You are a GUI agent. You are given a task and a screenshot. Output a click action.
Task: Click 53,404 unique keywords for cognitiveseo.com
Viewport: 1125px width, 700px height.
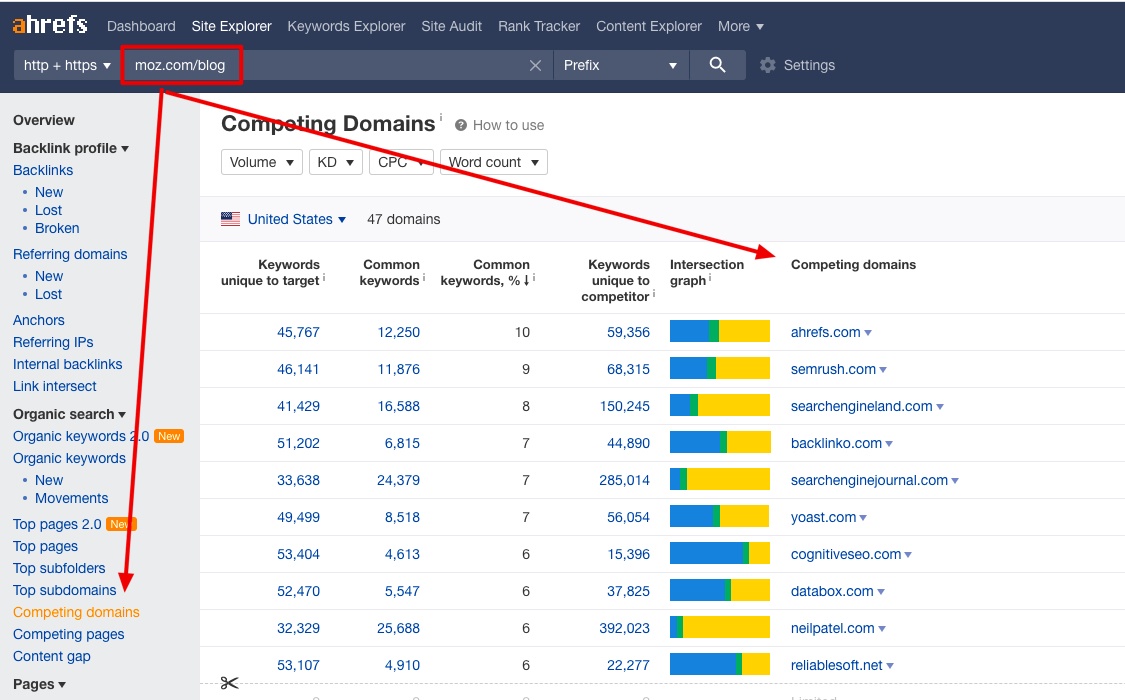click(298, 555)
